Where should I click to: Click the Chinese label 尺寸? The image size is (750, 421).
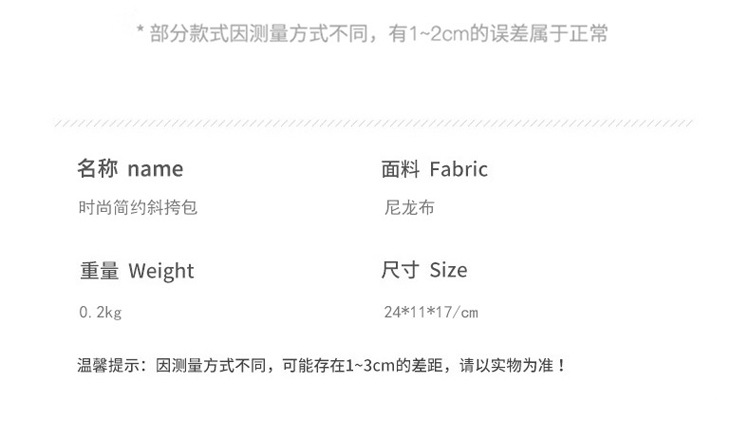401,271
